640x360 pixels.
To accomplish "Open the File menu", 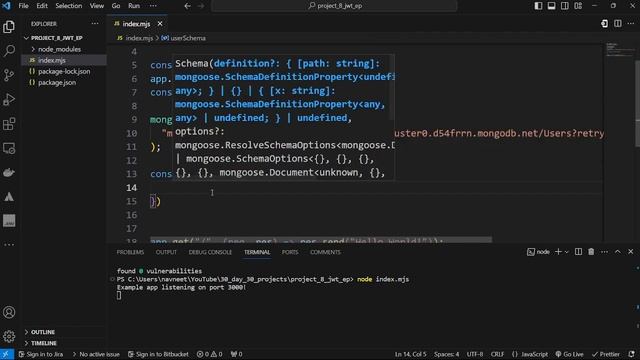I will [x=24, y=6].
